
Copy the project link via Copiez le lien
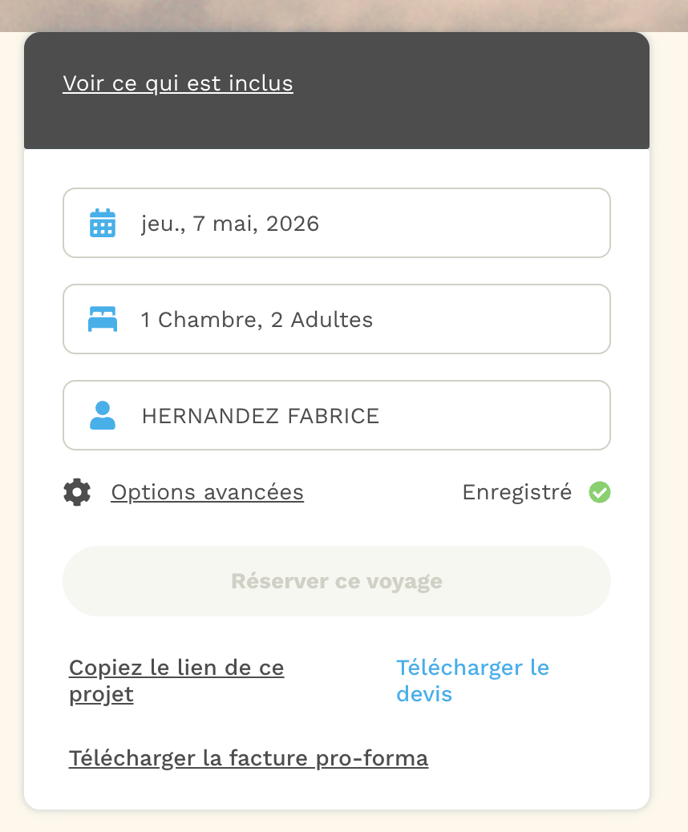pos(176,680)
